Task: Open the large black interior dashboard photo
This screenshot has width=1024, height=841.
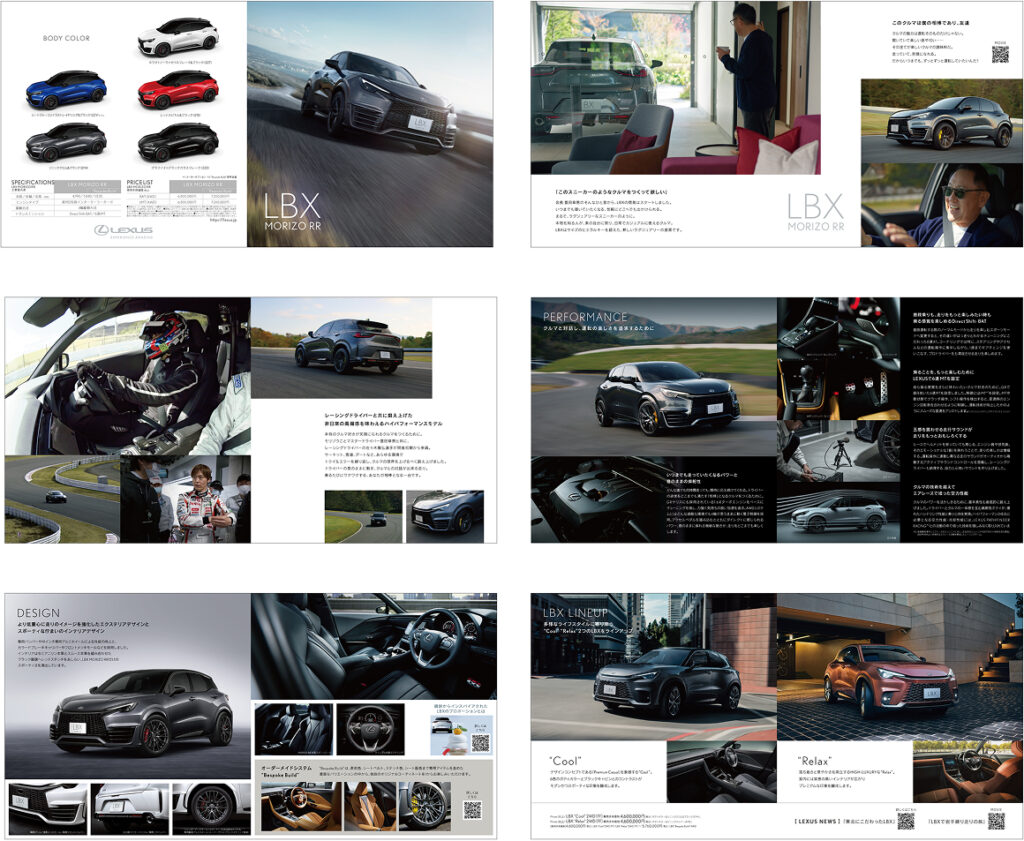Action: (374, 646)
